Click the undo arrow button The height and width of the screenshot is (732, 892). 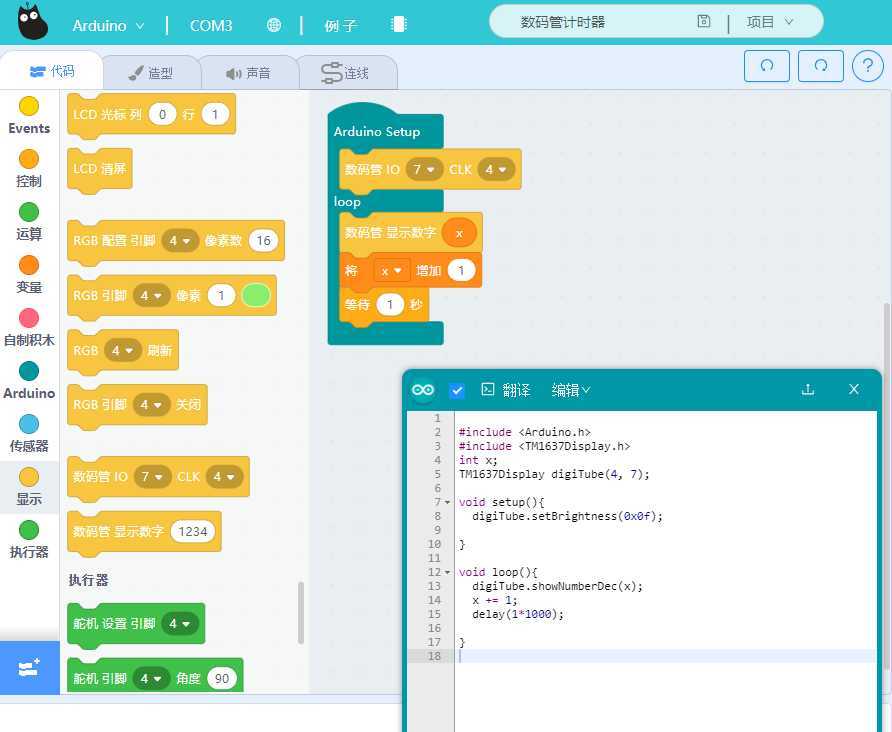click(x=766, y=66)
